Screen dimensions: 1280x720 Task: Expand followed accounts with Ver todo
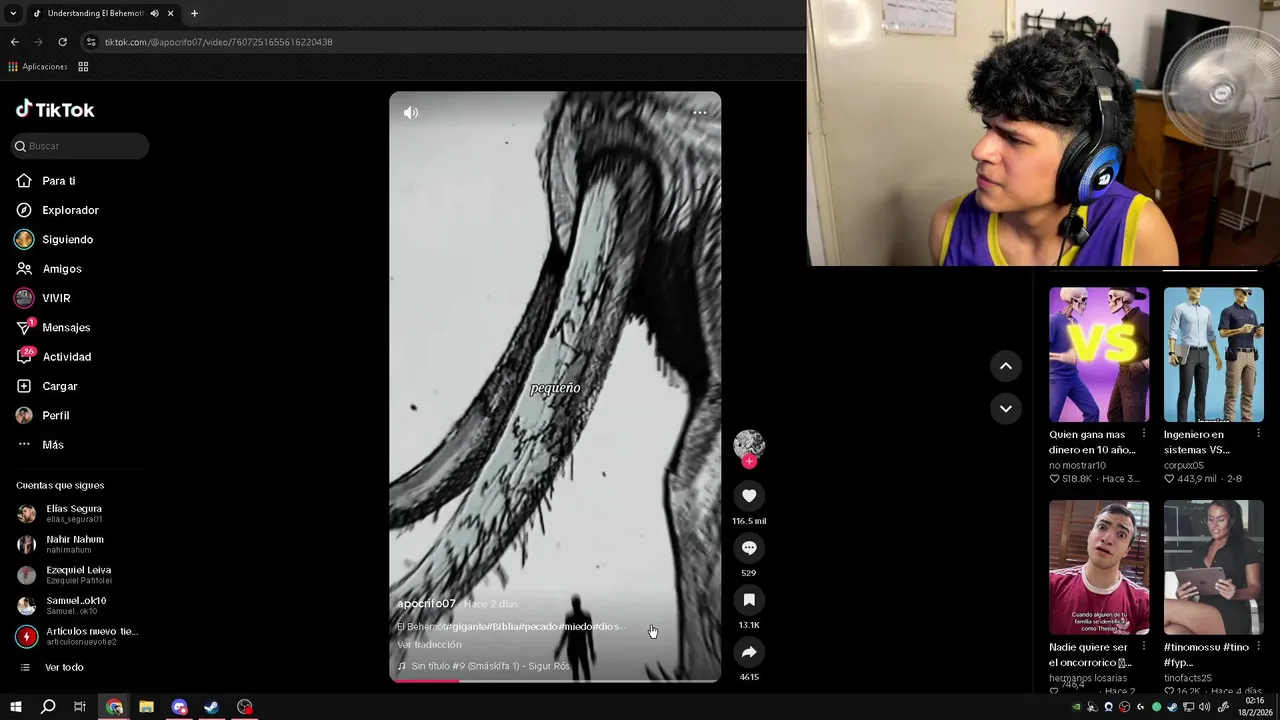click(52, 667)
